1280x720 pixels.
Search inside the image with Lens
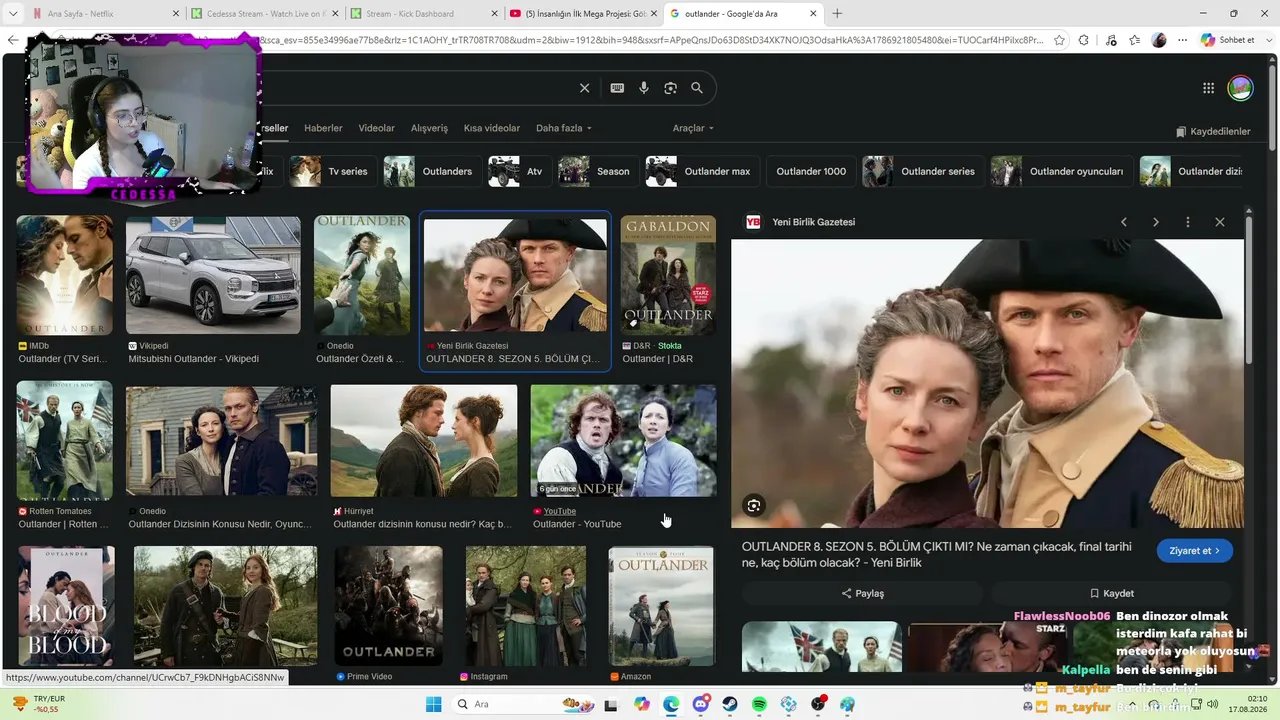click(754, 506)
